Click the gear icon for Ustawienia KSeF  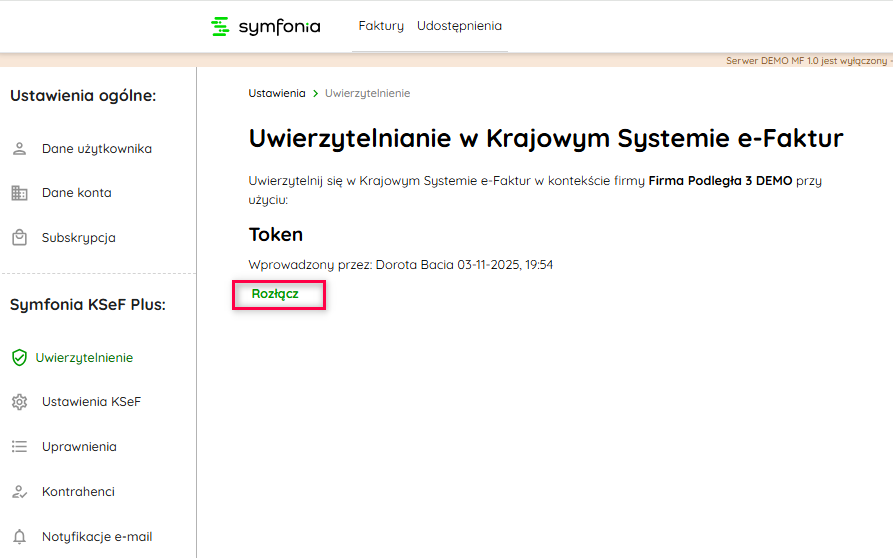click(x=19, y=402)
